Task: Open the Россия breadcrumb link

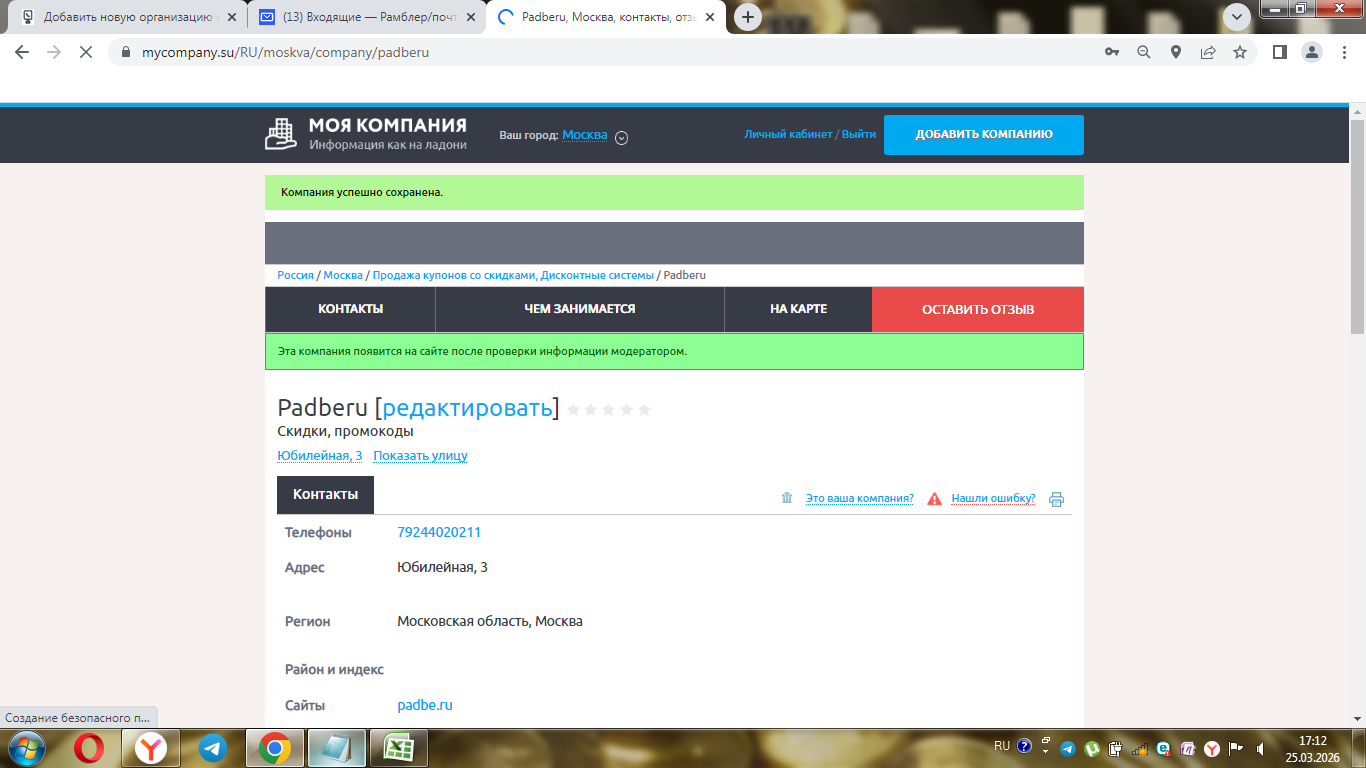Action: pos(295,275)
